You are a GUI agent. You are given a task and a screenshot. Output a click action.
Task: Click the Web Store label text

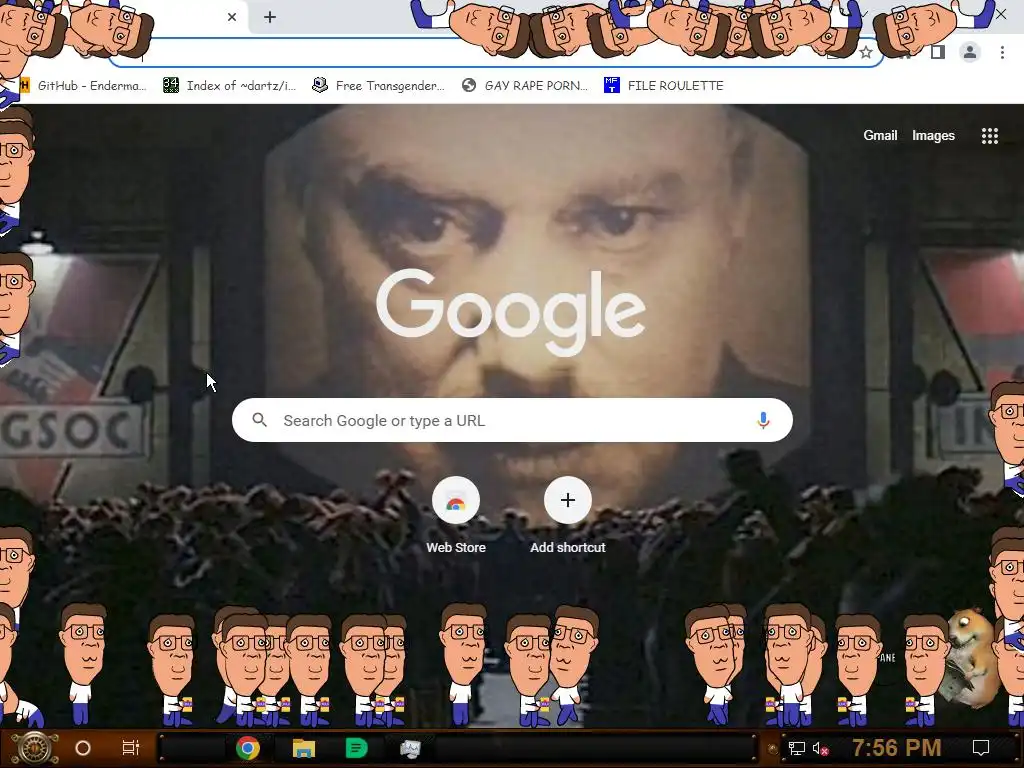(456, 547)
